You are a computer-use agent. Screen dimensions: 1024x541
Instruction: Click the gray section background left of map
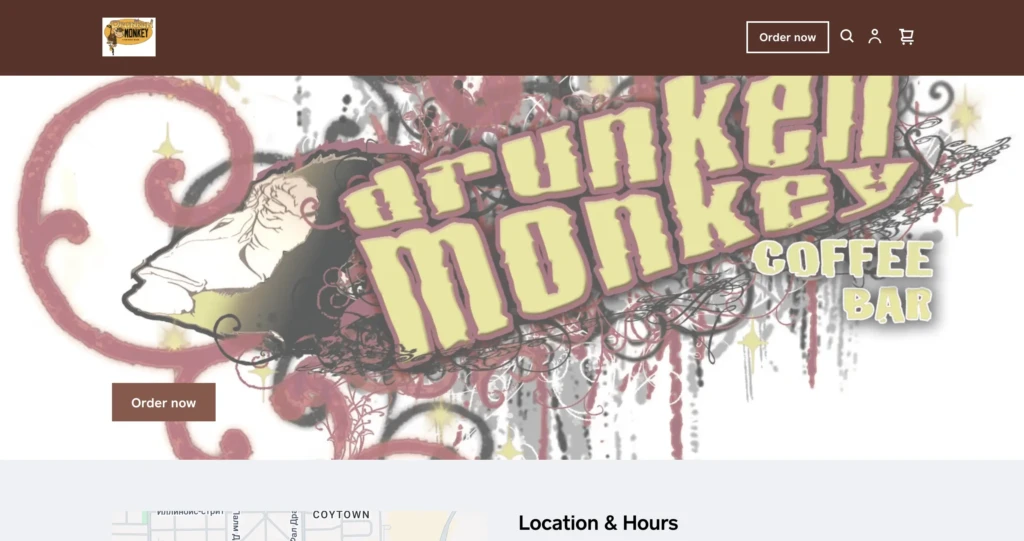56,503
